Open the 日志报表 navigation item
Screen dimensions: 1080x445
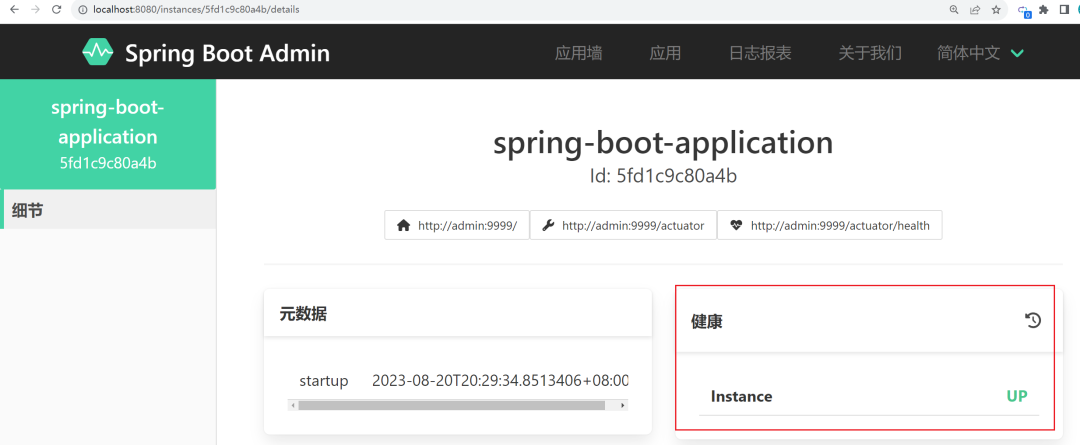(760, 53)
